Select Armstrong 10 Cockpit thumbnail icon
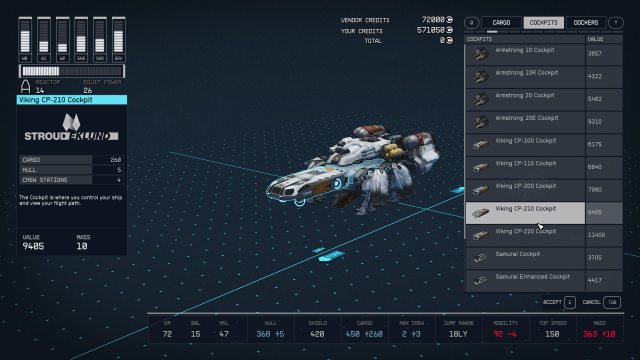The image size is (640, 360). pos(481,54)
